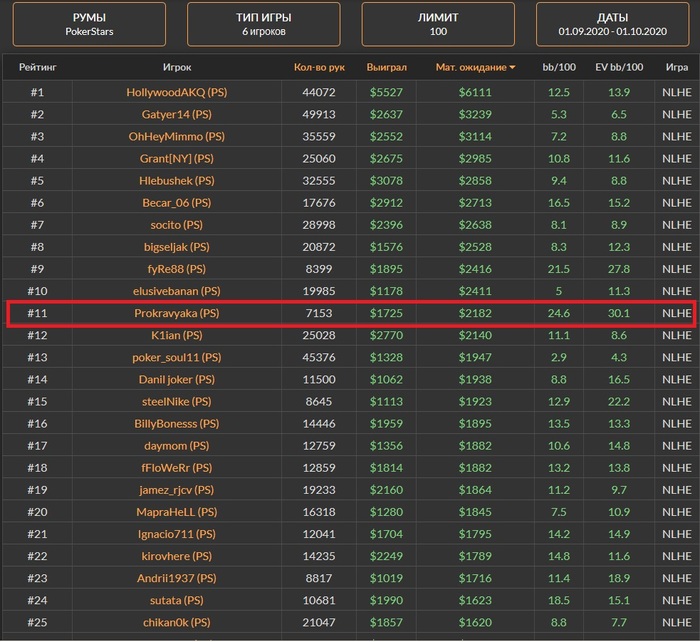Open the Даты date range filter

[x=612, y=24]
